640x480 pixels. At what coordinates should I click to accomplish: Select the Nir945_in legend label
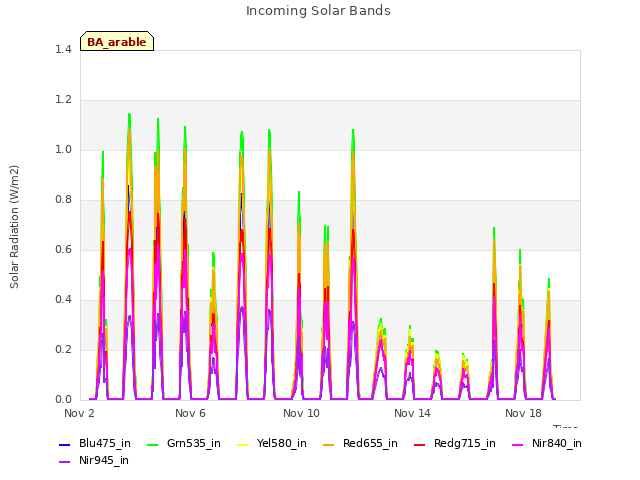(104, 461)
